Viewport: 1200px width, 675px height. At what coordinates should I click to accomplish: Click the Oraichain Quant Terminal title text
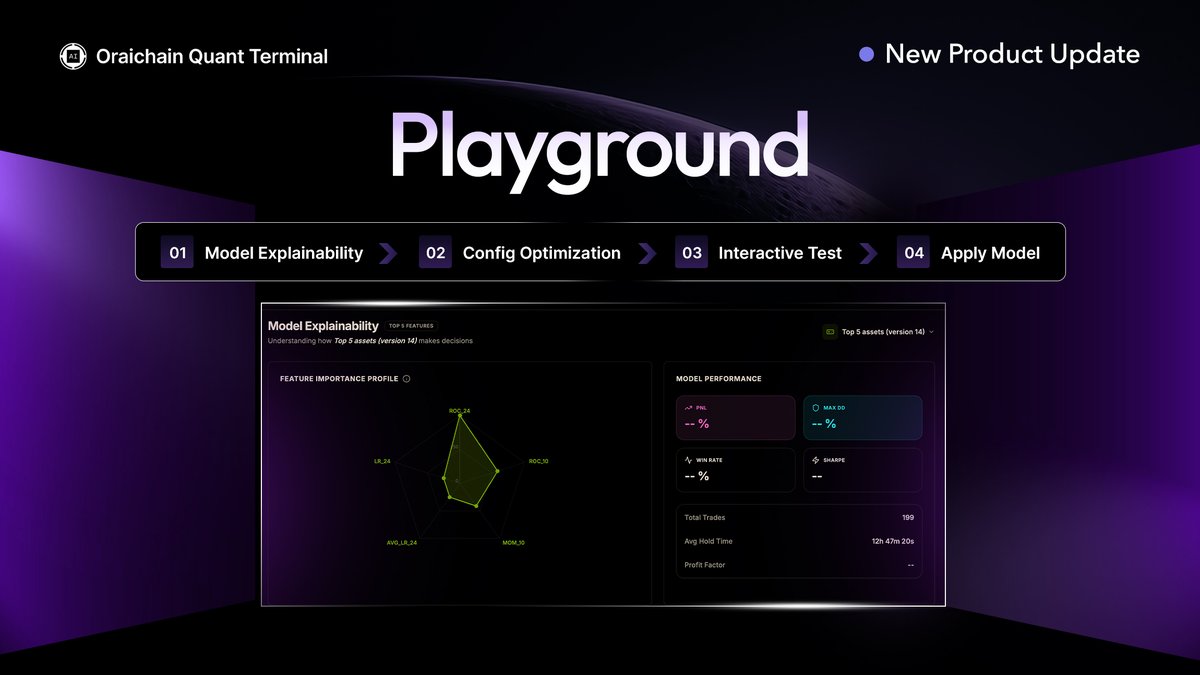tap(212, 57)
